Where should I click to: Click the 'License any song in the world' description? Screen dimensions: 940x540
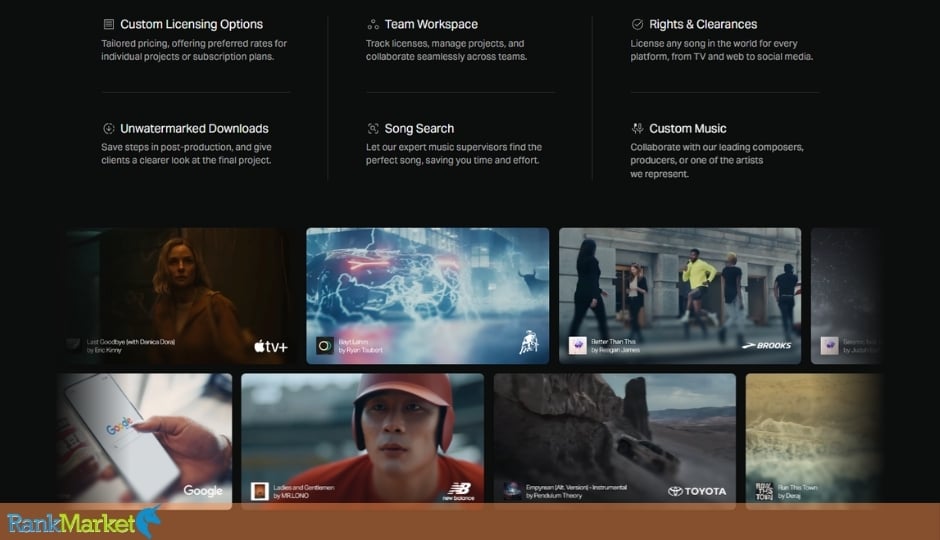tap(721, 50)
